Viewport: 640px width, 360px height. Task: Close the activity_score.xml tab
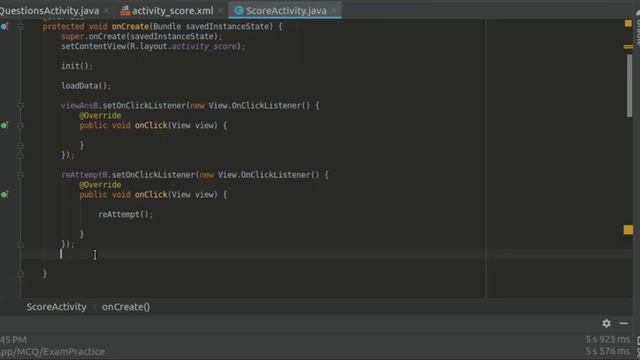coord(220,11)
